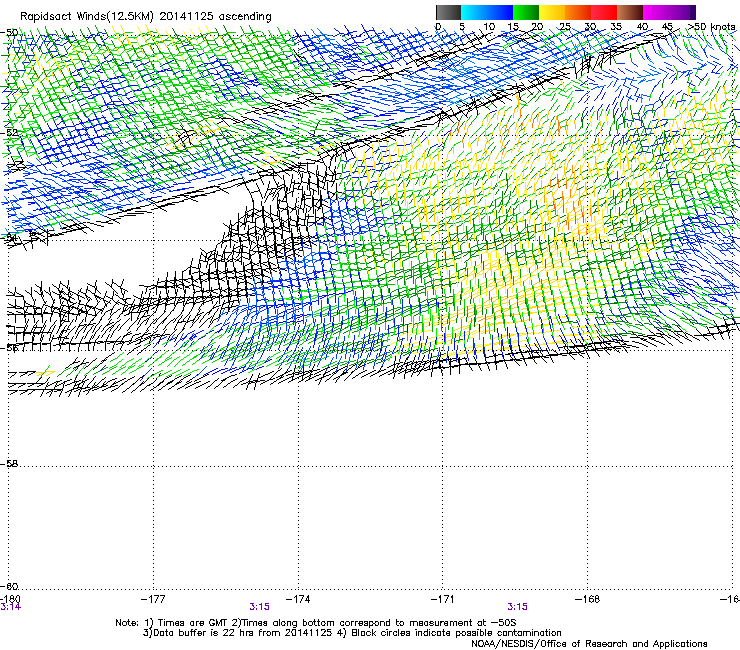Click the magenta 40-45 knots color segment
This screenshot has width=740, height=650.
(656, 12)
